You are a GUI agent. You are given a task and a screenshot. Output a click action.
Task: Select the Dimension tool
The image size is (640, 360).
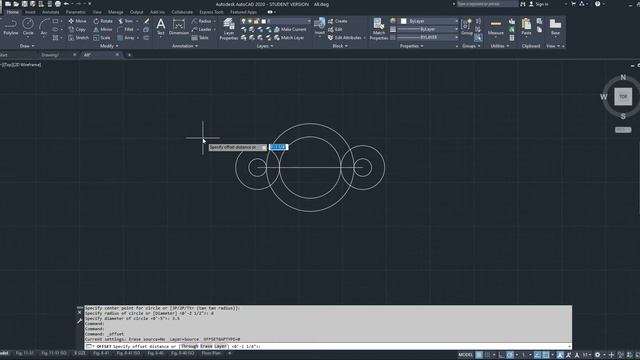coord(179,27)
